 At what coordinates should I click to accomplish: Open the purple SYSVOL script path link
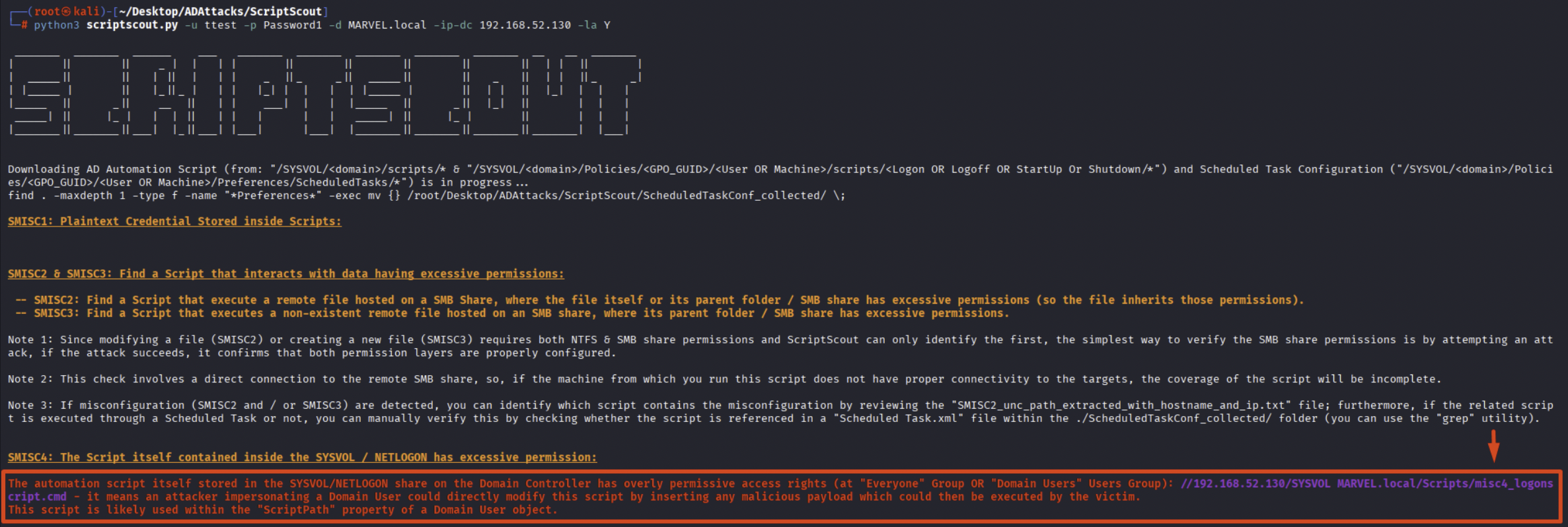[1365, 483]
